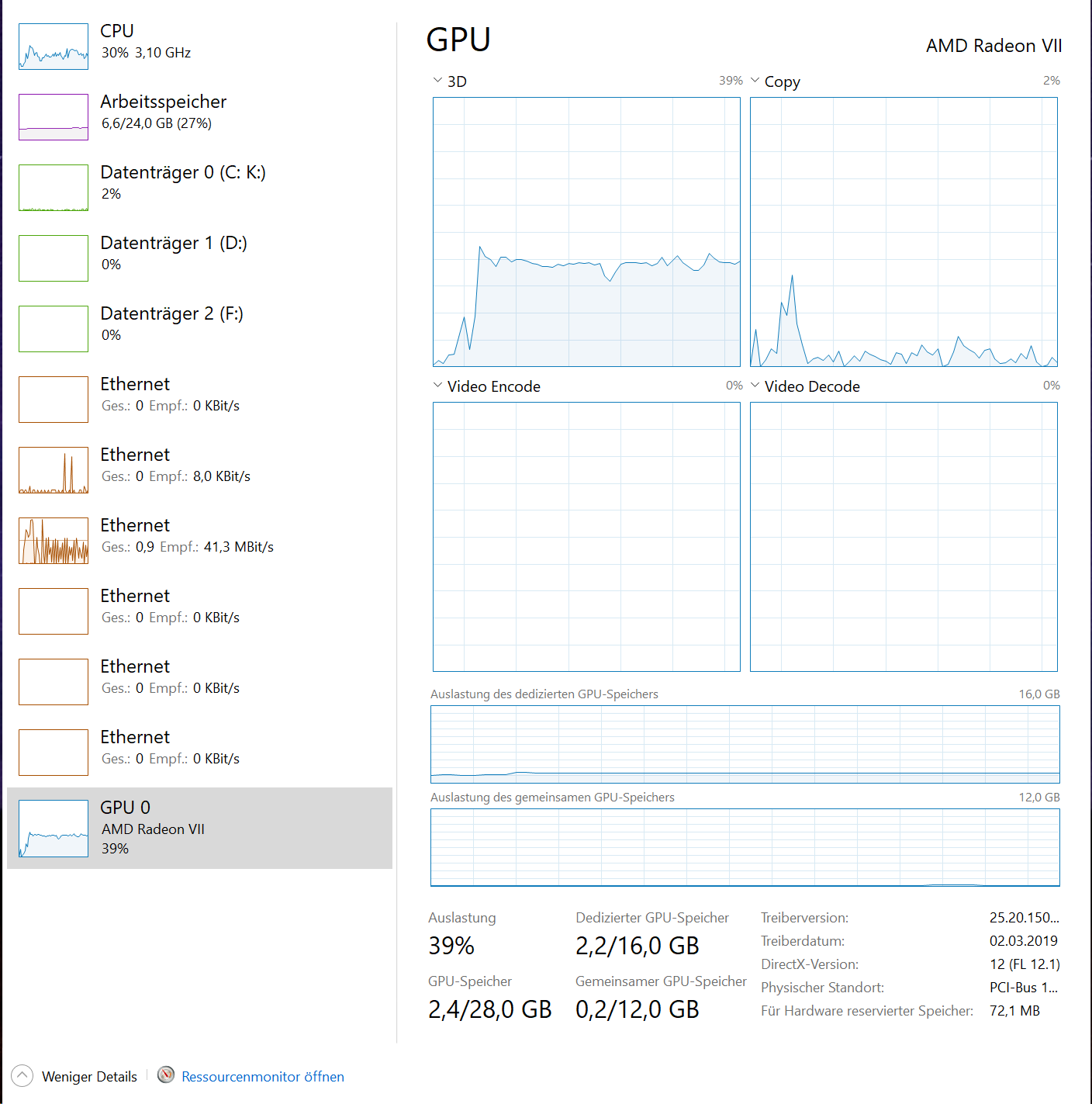Image resolution: width=1092 pixels, height=1104 pixels.
Task: Open Datenträger 0 (C: K:) entry
Action: [x=199, y=188]
